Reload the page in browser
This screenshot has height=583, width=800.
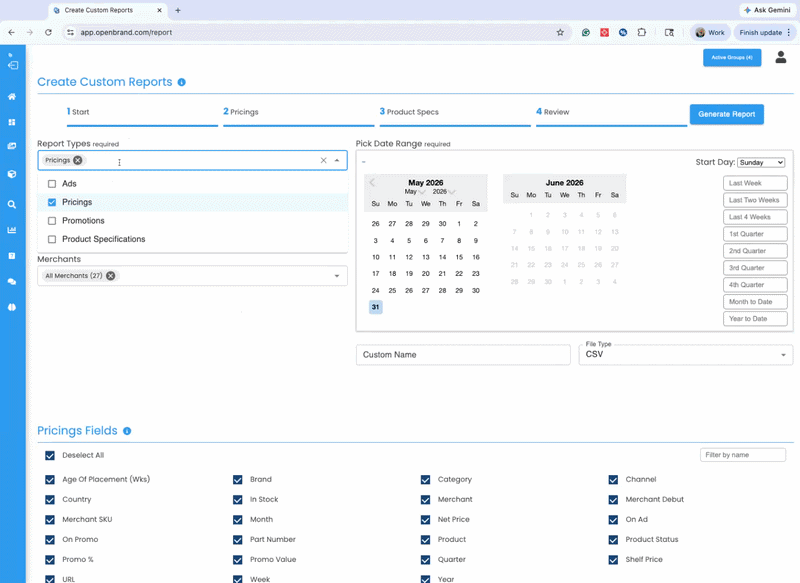click(48, 32)
